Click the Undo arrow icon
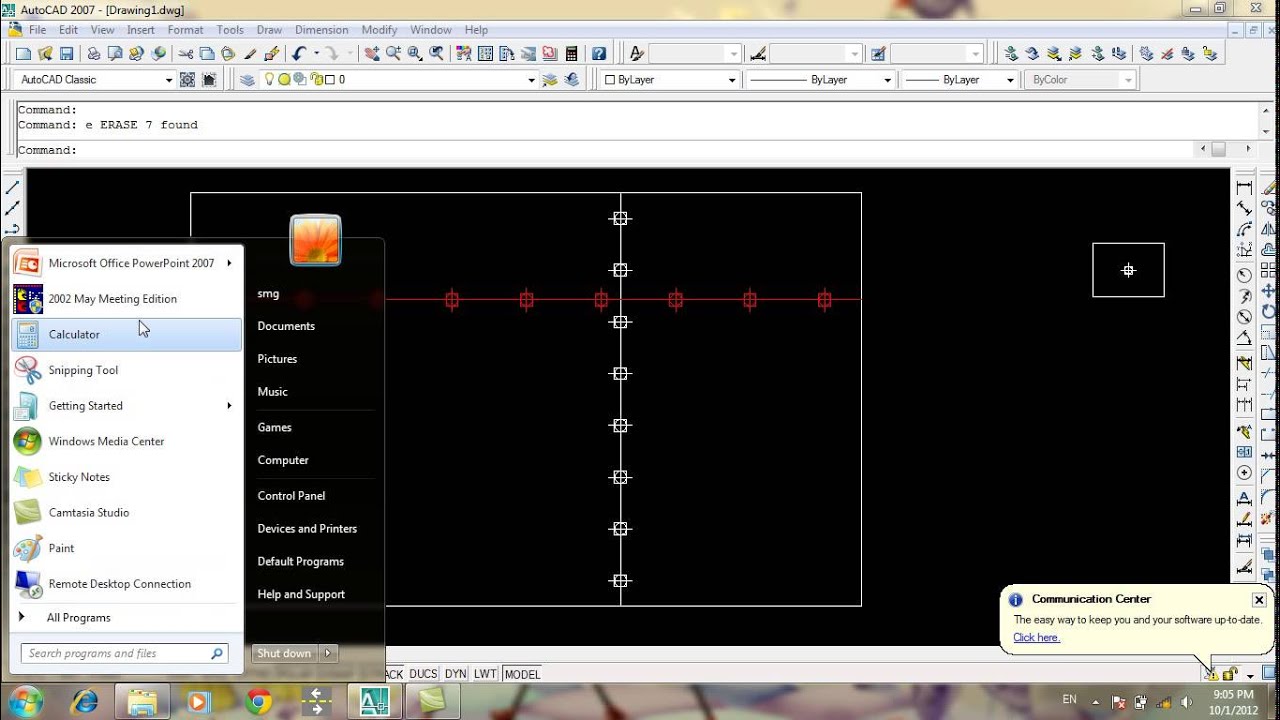1280x720 pixels. pyautogui.click(x=299, y=54)
